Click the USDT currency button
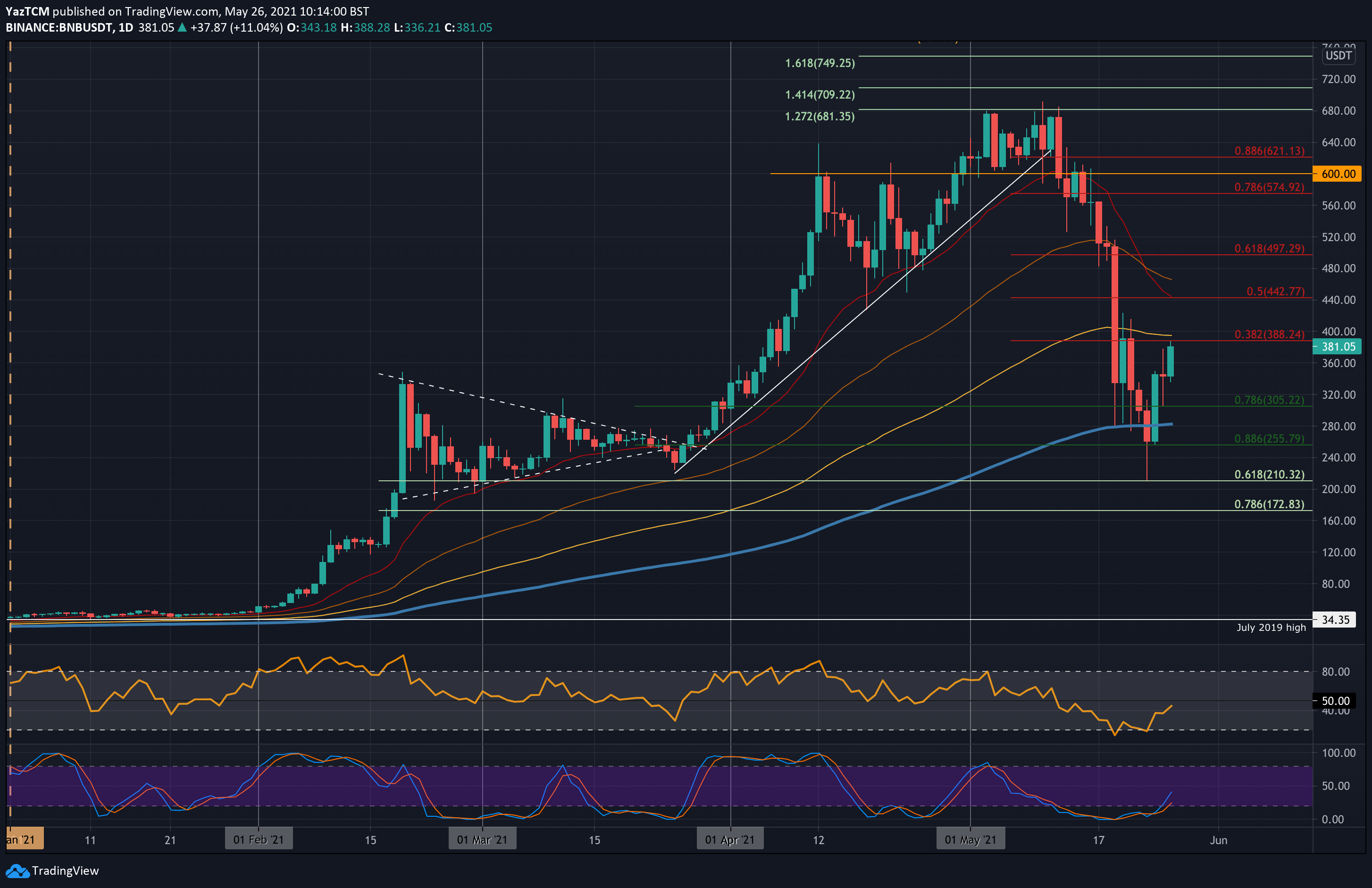 [1338, 56]
